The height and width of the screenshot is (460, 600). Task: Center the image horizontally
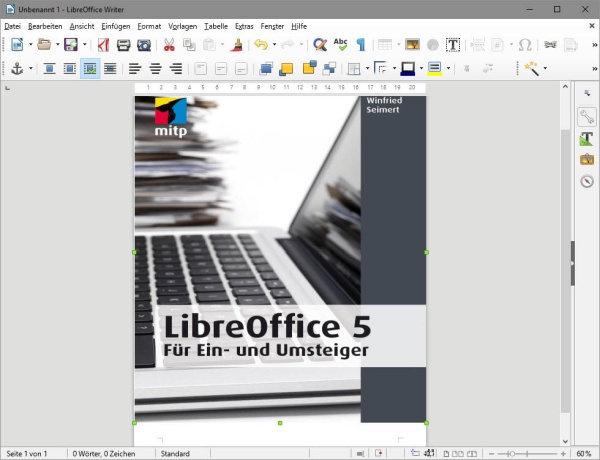pyautogui.click(x=155, y=69)
